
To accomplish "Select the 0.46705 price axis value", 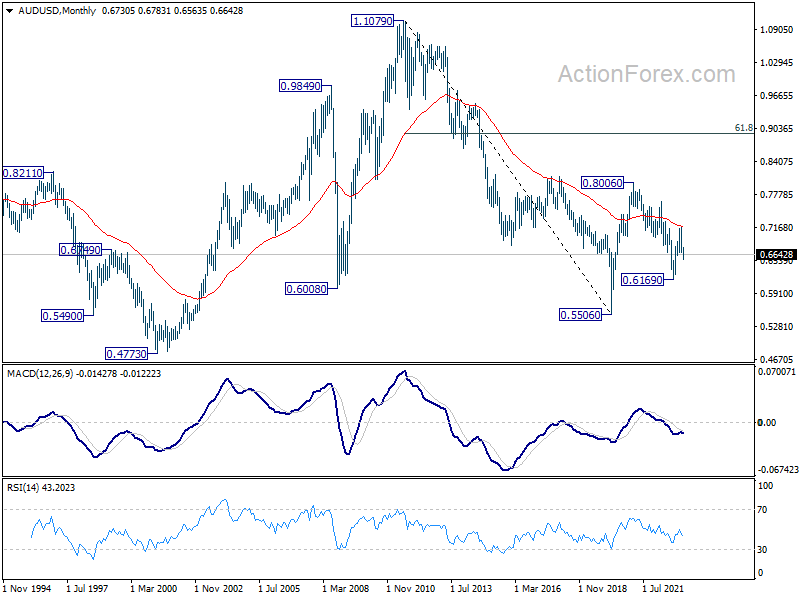I will click(x=777, y=360).
